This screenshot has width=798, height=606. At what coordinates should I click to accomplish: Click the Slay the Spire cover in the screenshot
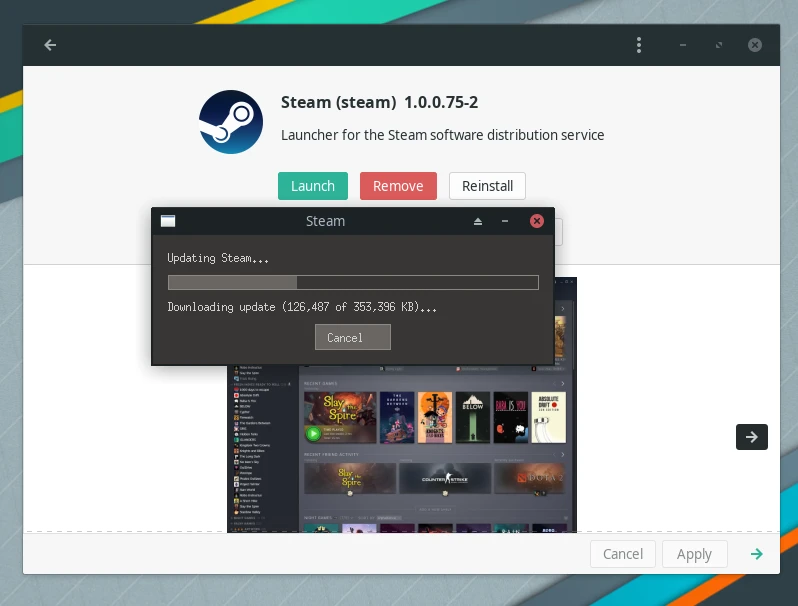coord(340,417)
